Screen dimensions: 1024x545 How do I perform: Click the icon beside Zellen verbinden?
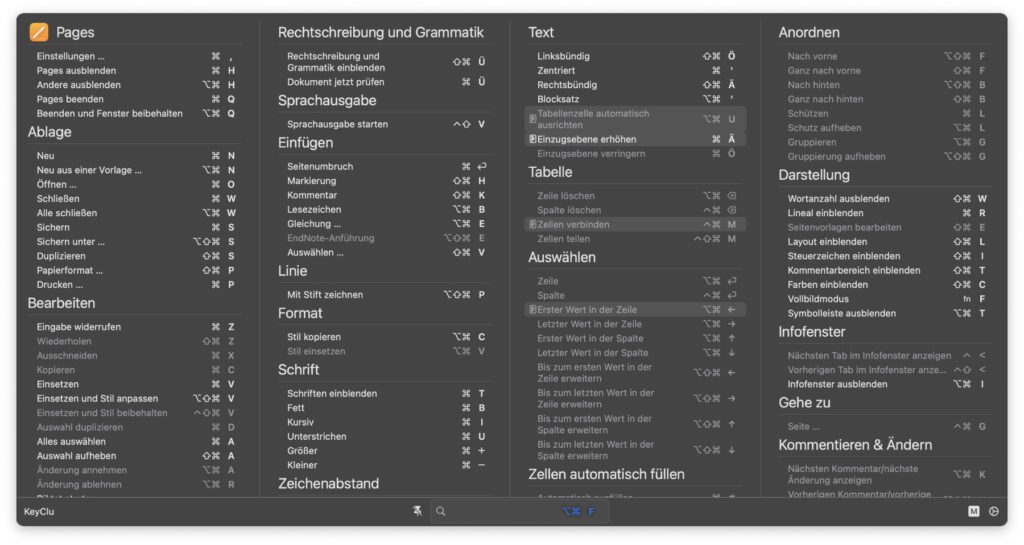[532, 225]
